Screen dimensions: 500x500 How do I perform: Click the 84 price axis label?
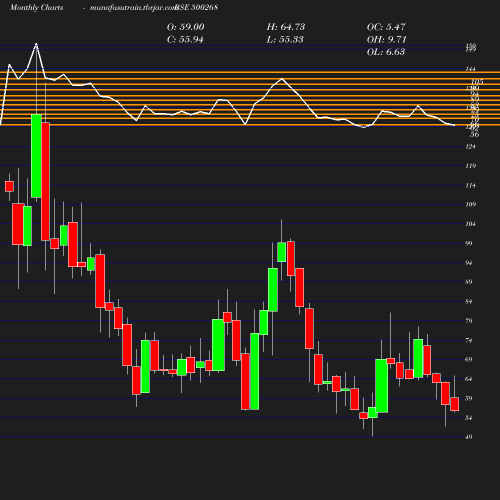pos(469,302)
